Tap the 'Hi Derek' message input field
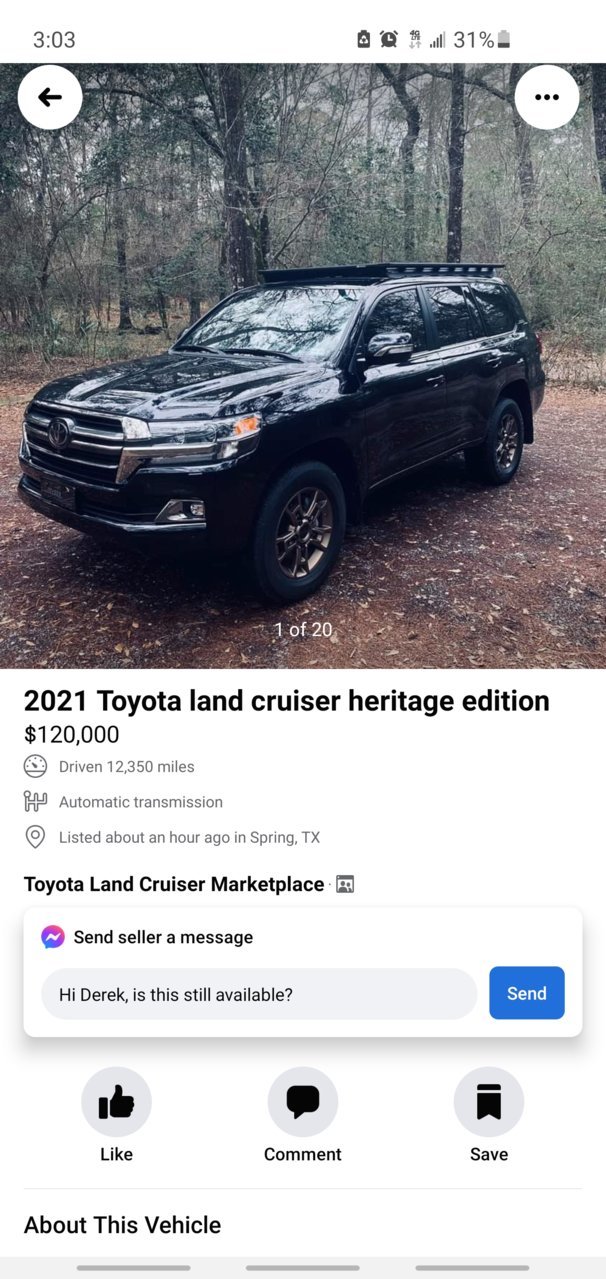Viewport: 606px width, 1279px height. tap(259, 994)
